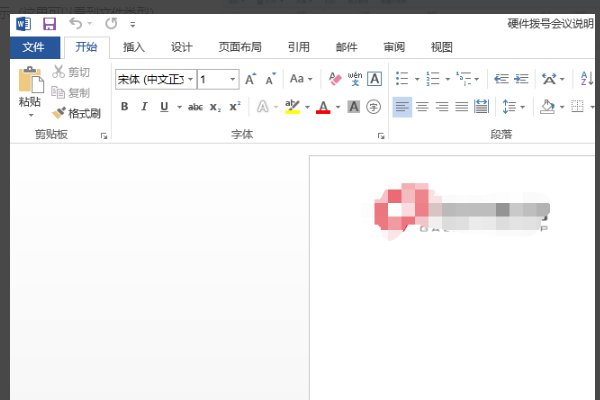Open the font name dropdown arrow
Viewport: 600px width, 400px height.
[191, 79]
